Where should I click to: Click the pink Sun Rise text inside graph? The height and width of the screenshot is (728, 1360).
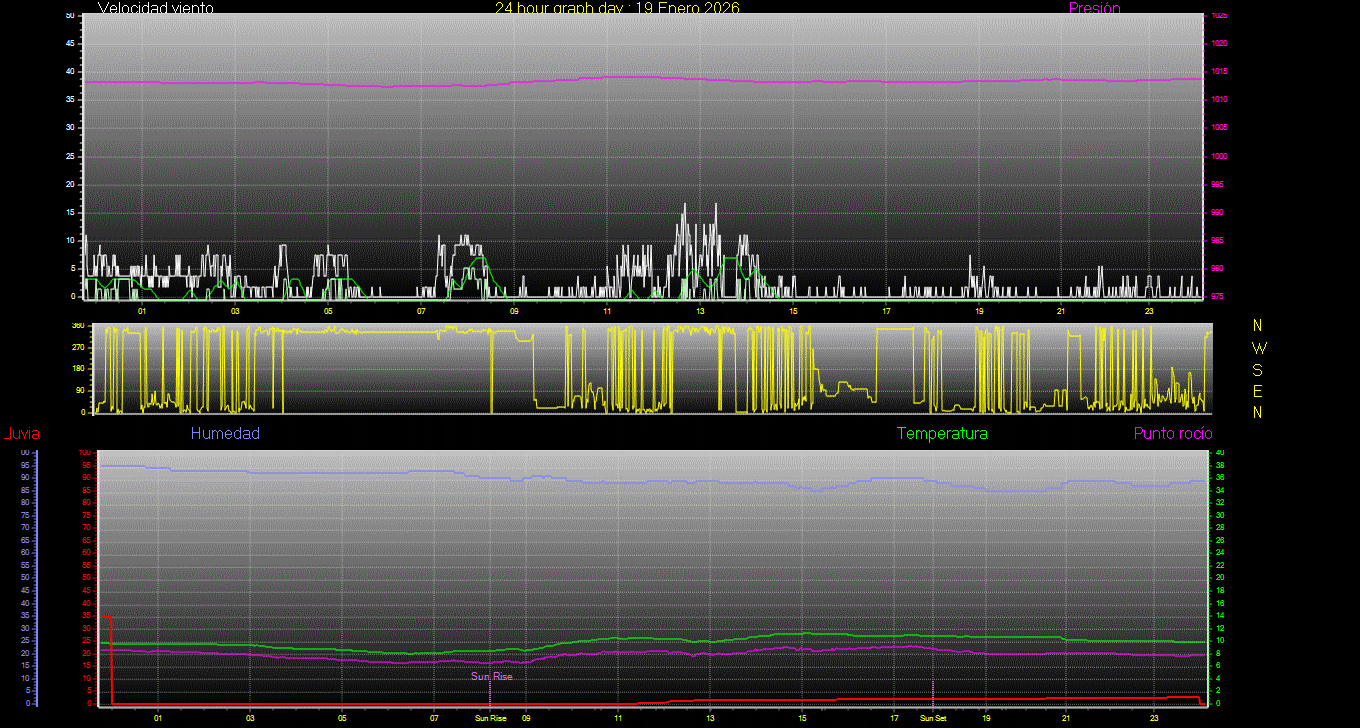click(x=492, y=677)
